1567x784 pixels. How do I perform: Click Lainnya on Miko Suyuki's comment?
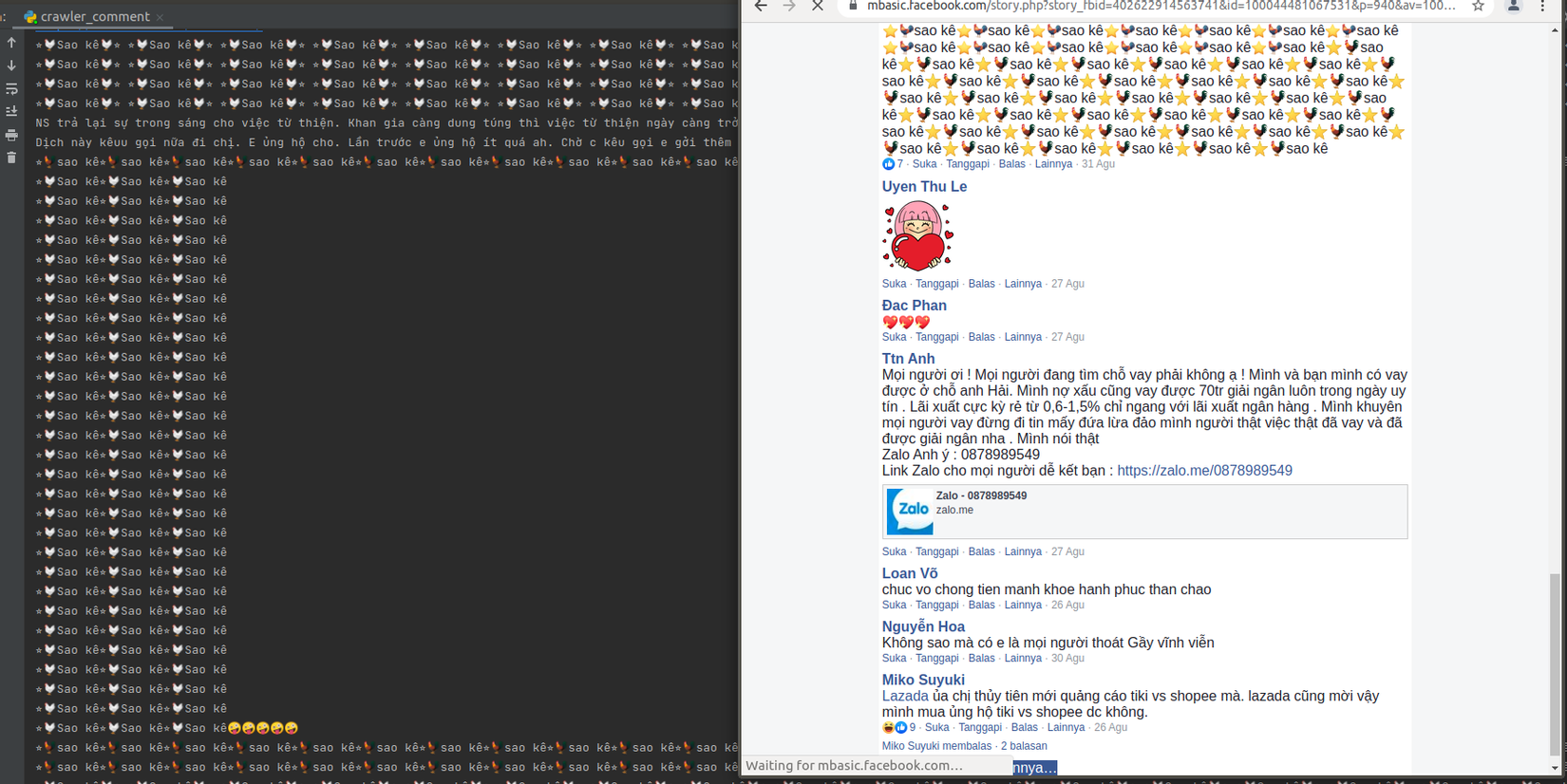coord(1066,728)
